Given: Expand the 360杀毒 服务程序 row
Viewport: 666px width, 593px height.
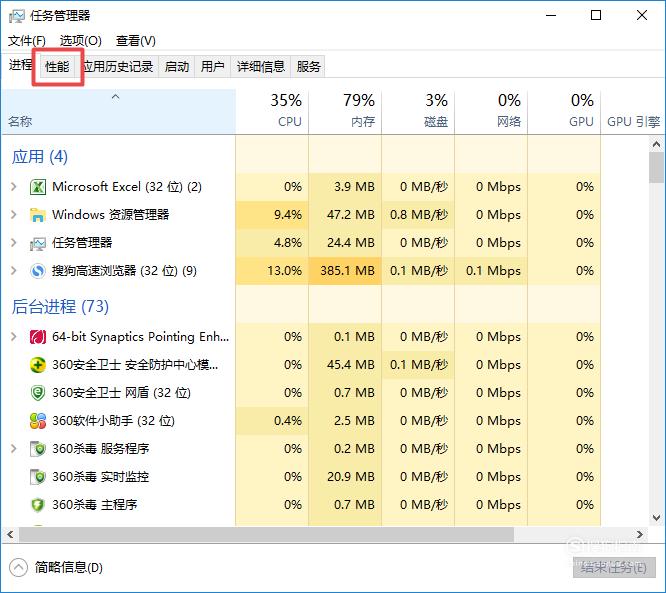Looking at the screenshot, I should coord(14,449).
